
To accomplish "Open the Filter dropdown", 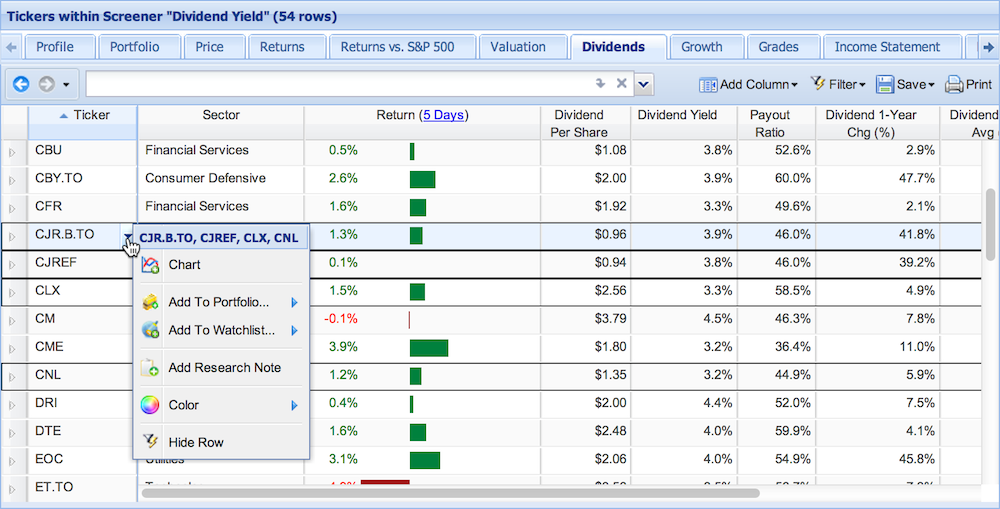I will pos(837,84).
